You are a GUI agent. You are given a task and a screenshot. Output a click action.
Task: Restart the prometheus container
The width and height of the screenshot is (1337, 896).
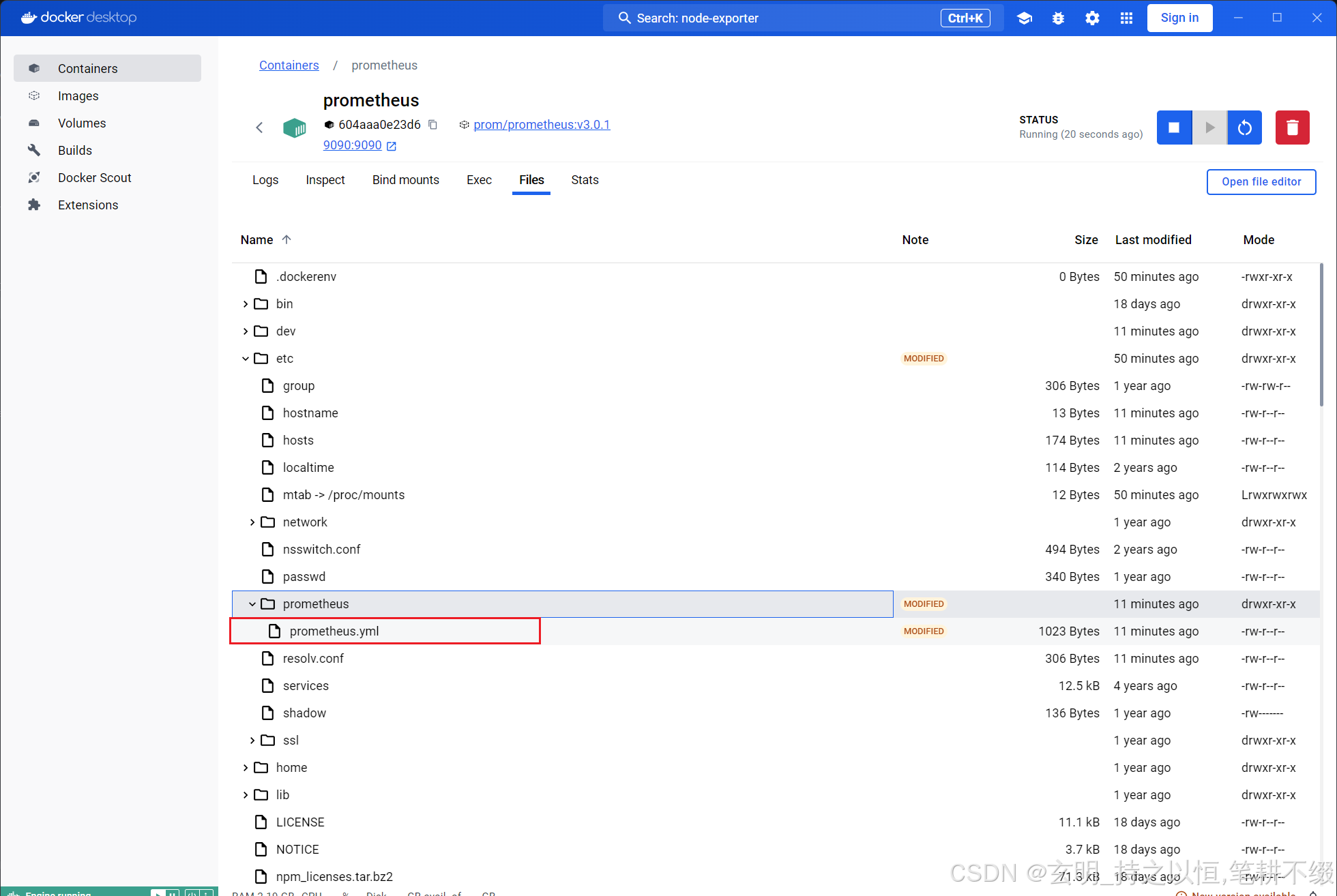pyautogui.click(x=1245, y=128)
